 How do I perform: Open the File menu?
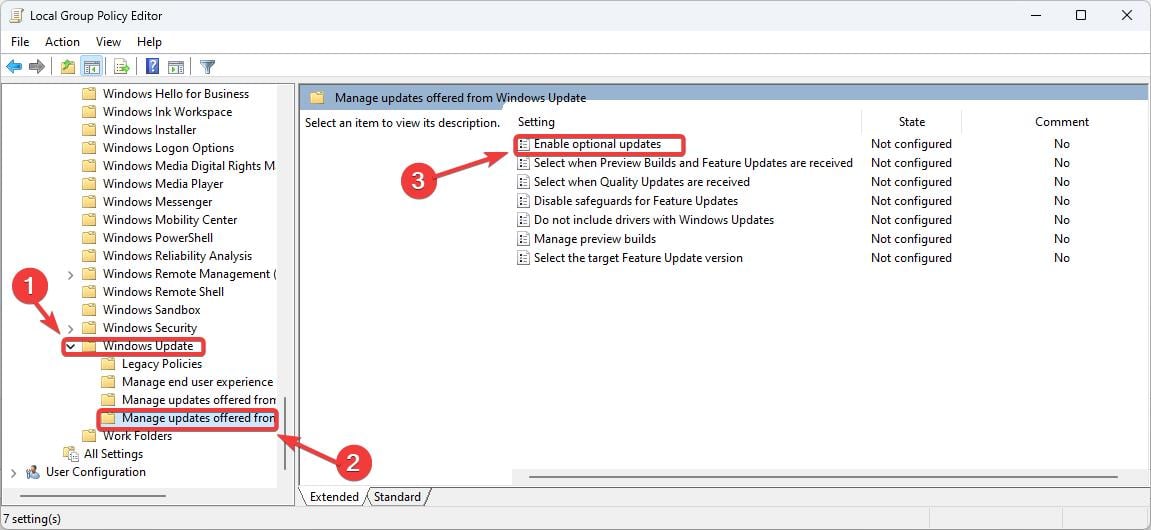(x=20, y=42)
